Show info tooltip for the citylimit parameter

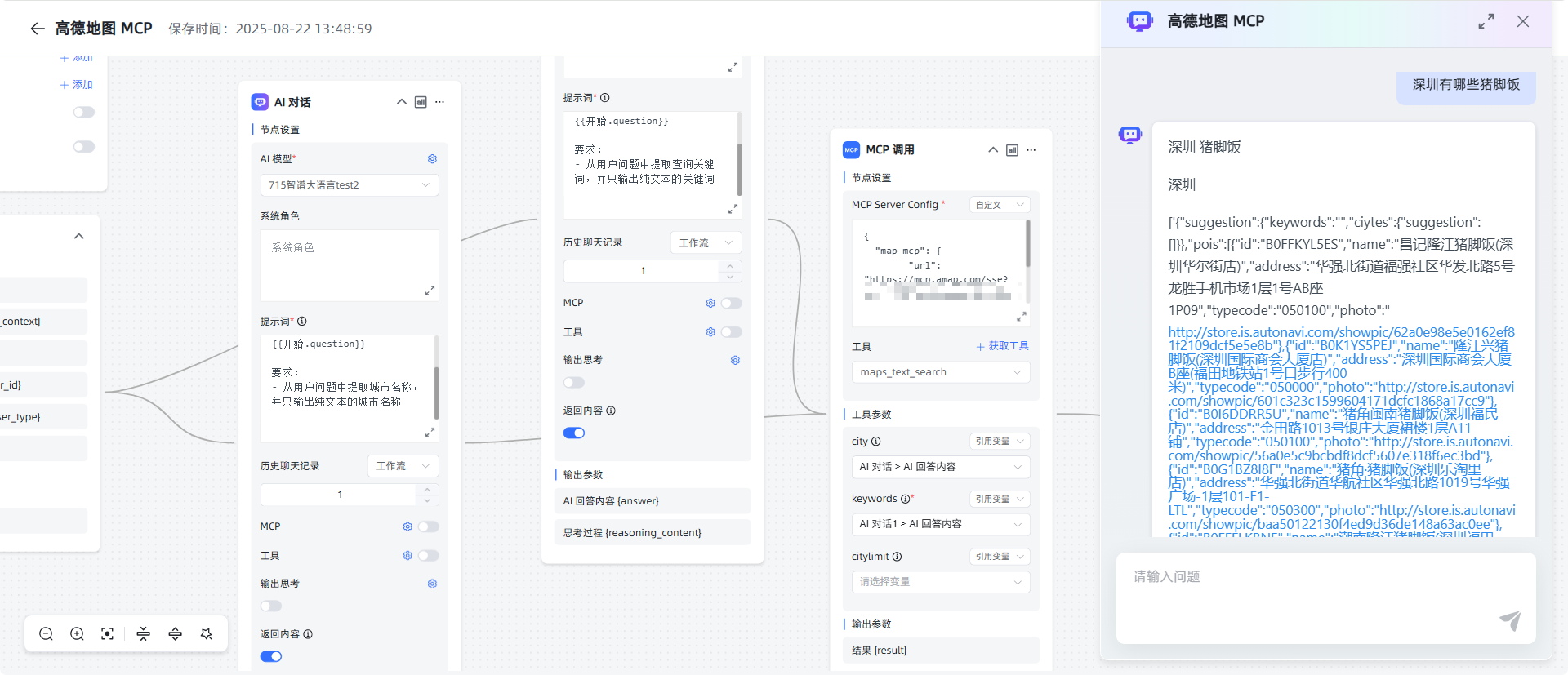pyautogui.click(x=897, y=557)
